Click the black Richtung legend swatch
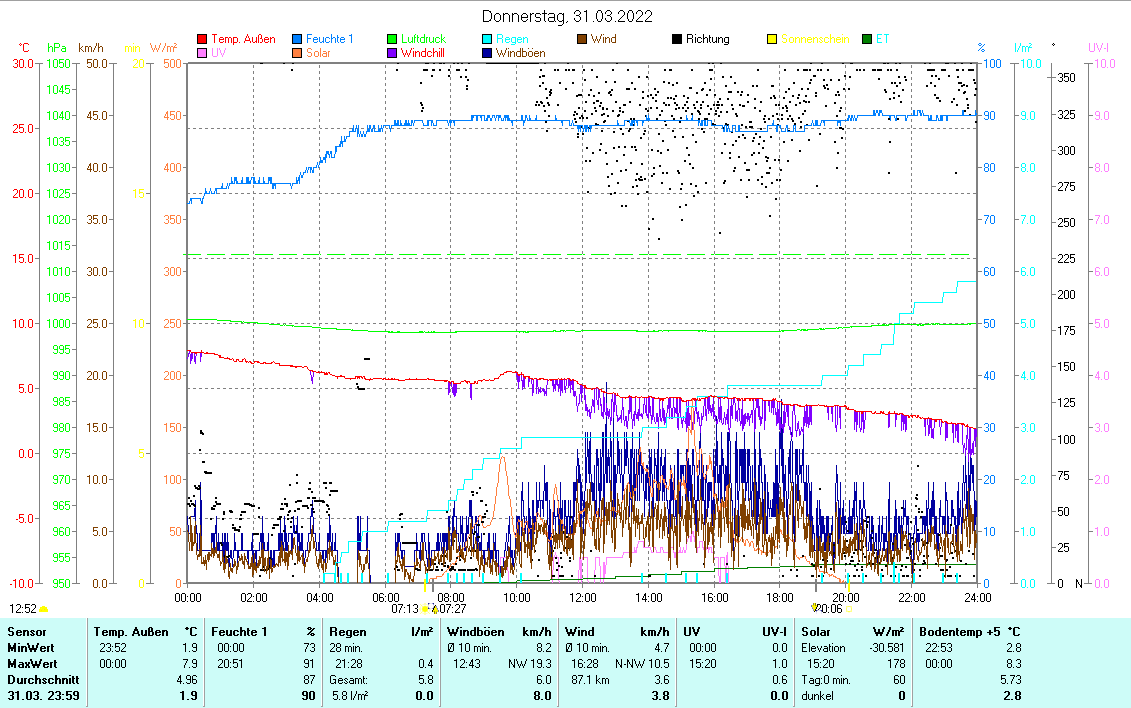 [677, 39]
